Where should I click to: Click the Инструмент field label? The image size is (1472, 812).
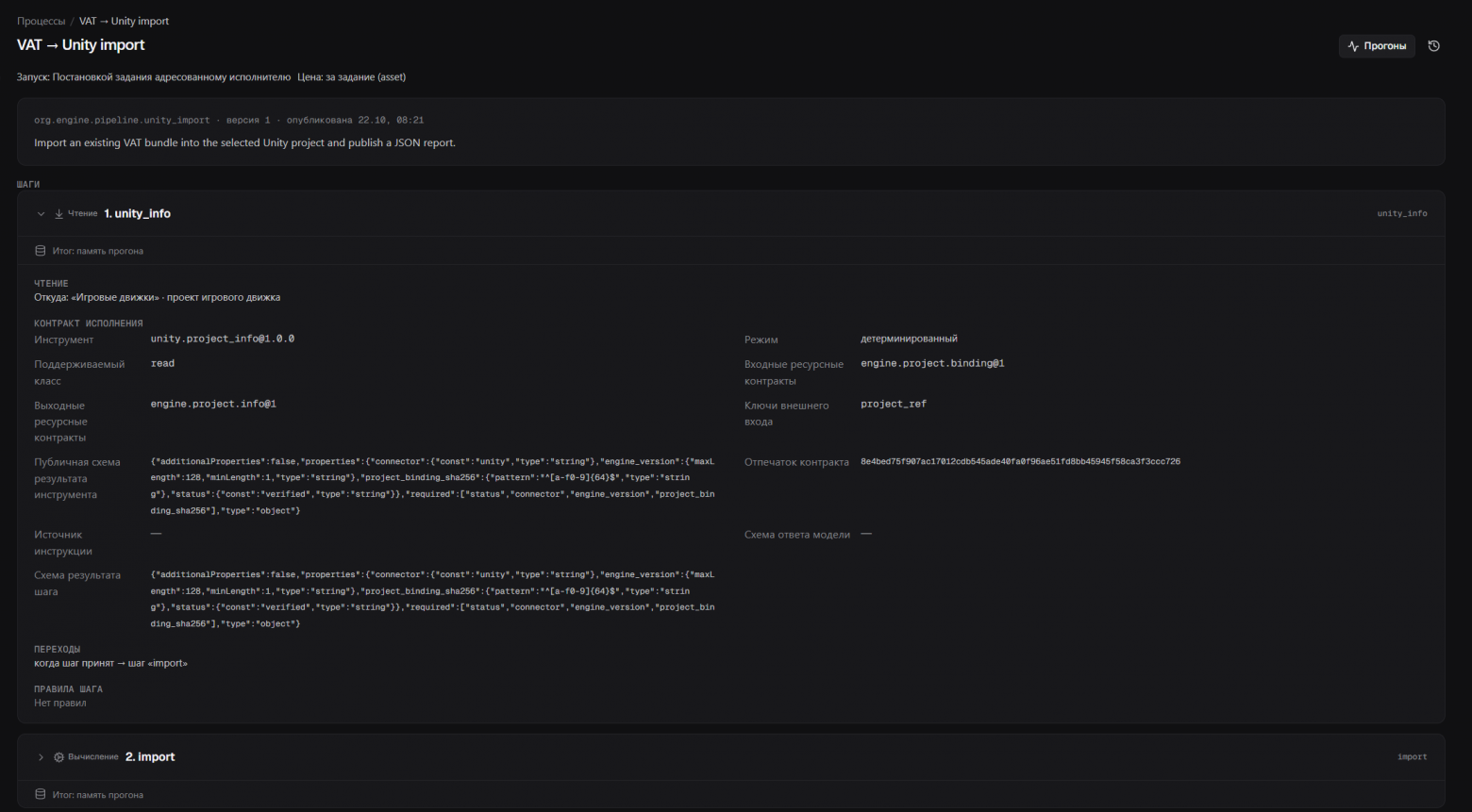coord(64,340)
